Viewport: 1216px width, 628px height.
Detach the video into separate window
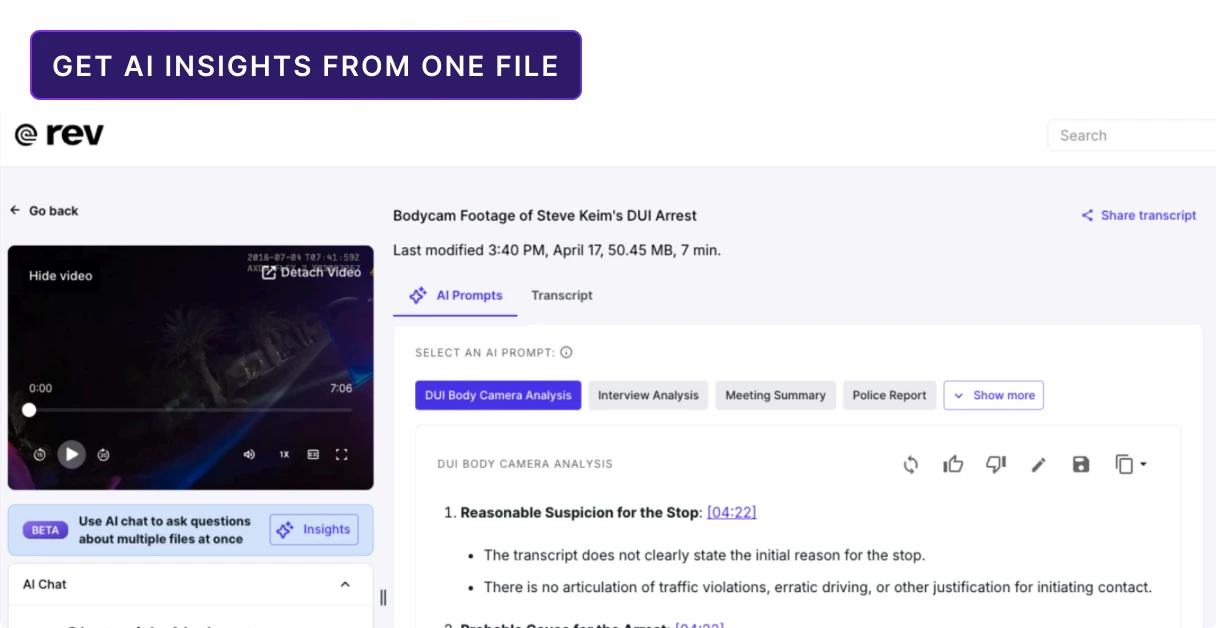(311, 272)
